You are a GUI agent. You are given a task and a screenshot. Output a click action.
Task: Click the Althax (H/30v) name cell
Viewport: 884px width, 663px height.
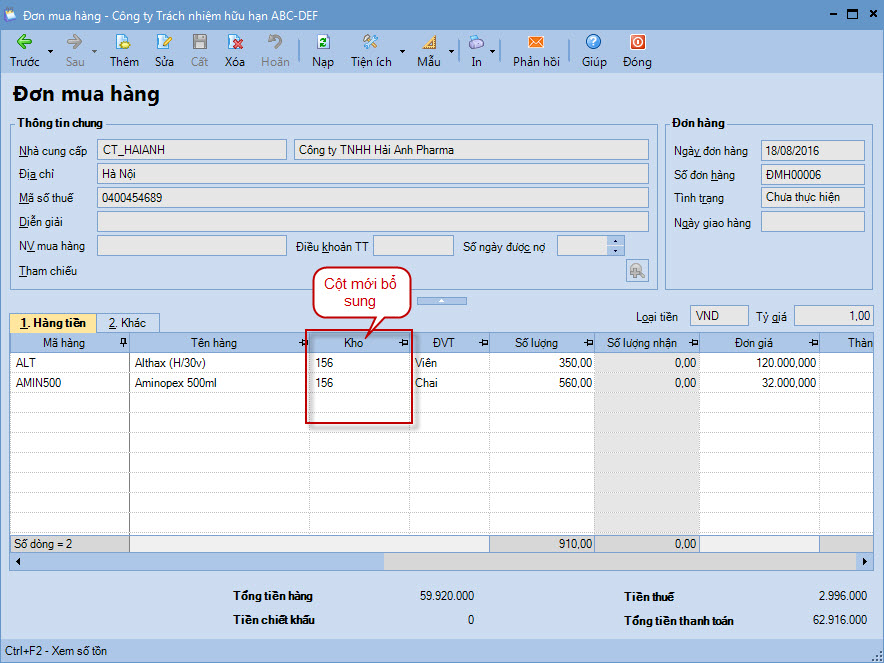pos(220,363)
